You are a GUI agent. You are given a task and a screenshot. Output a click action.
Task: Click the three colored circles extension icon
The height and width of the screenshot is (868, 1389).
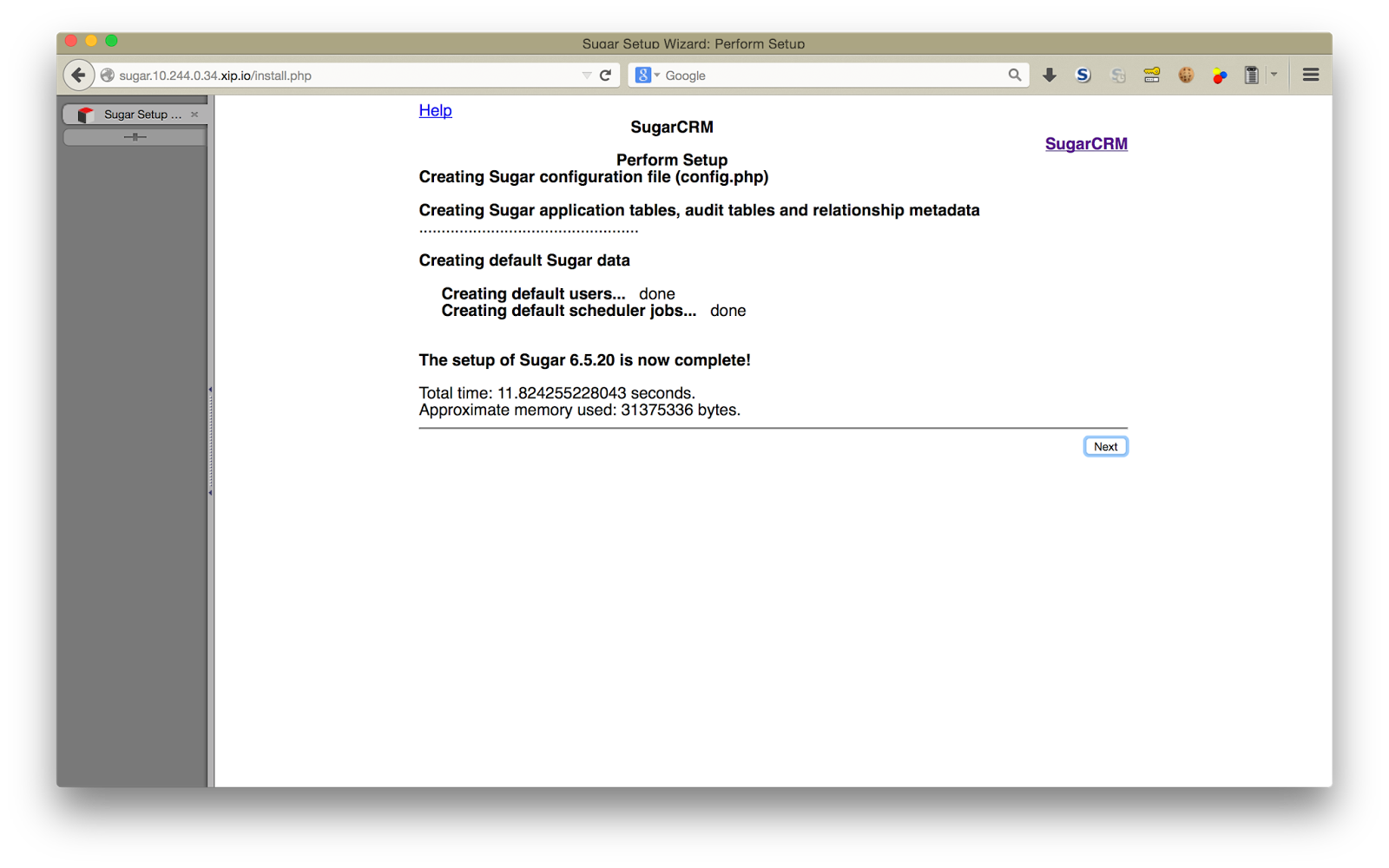1220,76
